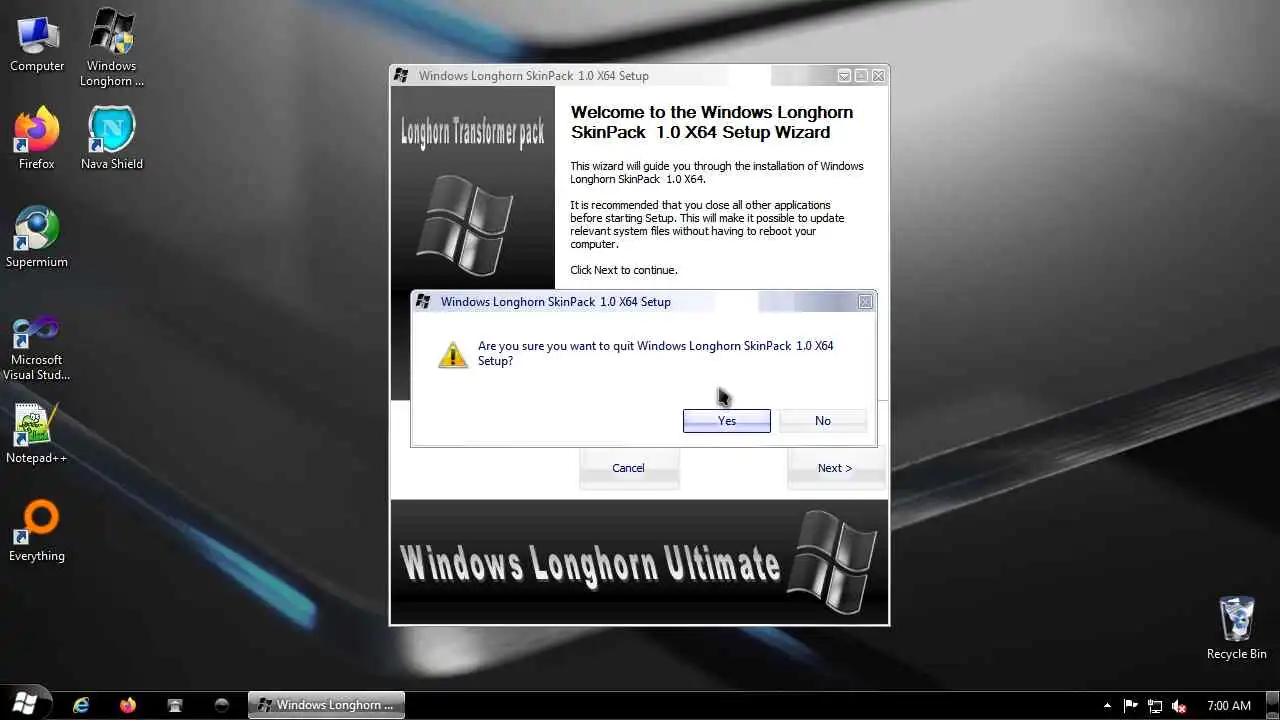Open Microsoft Visual Studio shortcut
Image resolution: width=1280 pixels, height=720 pixels.
37,347
